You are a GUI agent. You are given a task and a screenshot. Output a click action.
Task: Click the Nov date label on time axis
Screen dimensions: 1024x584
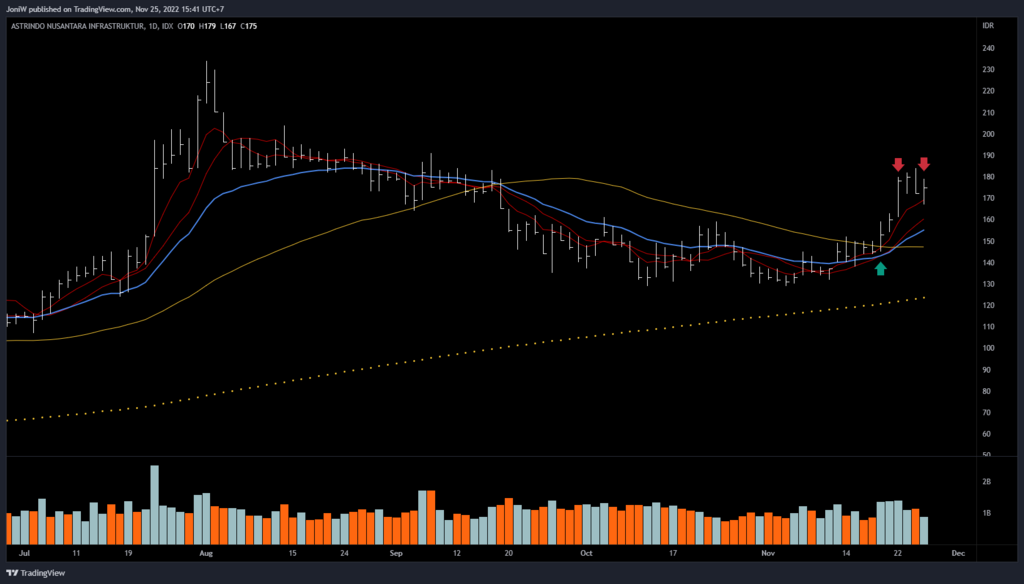(768, 552)
